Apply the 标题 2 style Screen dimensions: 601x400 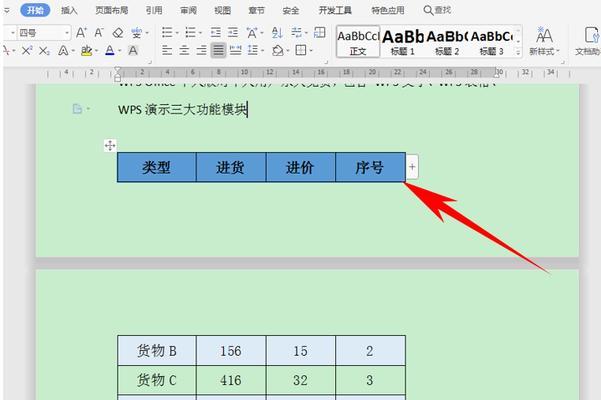(447, 42)
